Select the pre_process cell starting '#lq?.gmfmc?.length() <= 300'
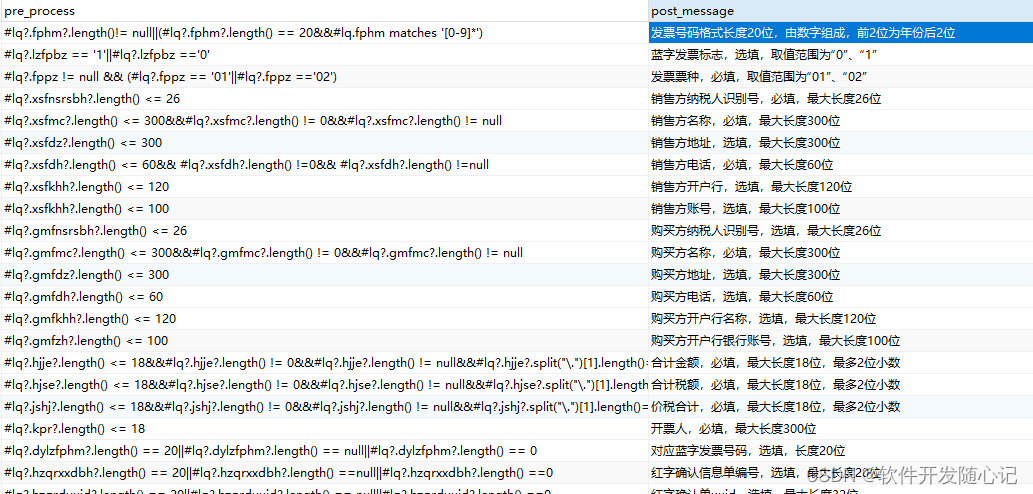The image size is (1033, 494). point(324,253)
